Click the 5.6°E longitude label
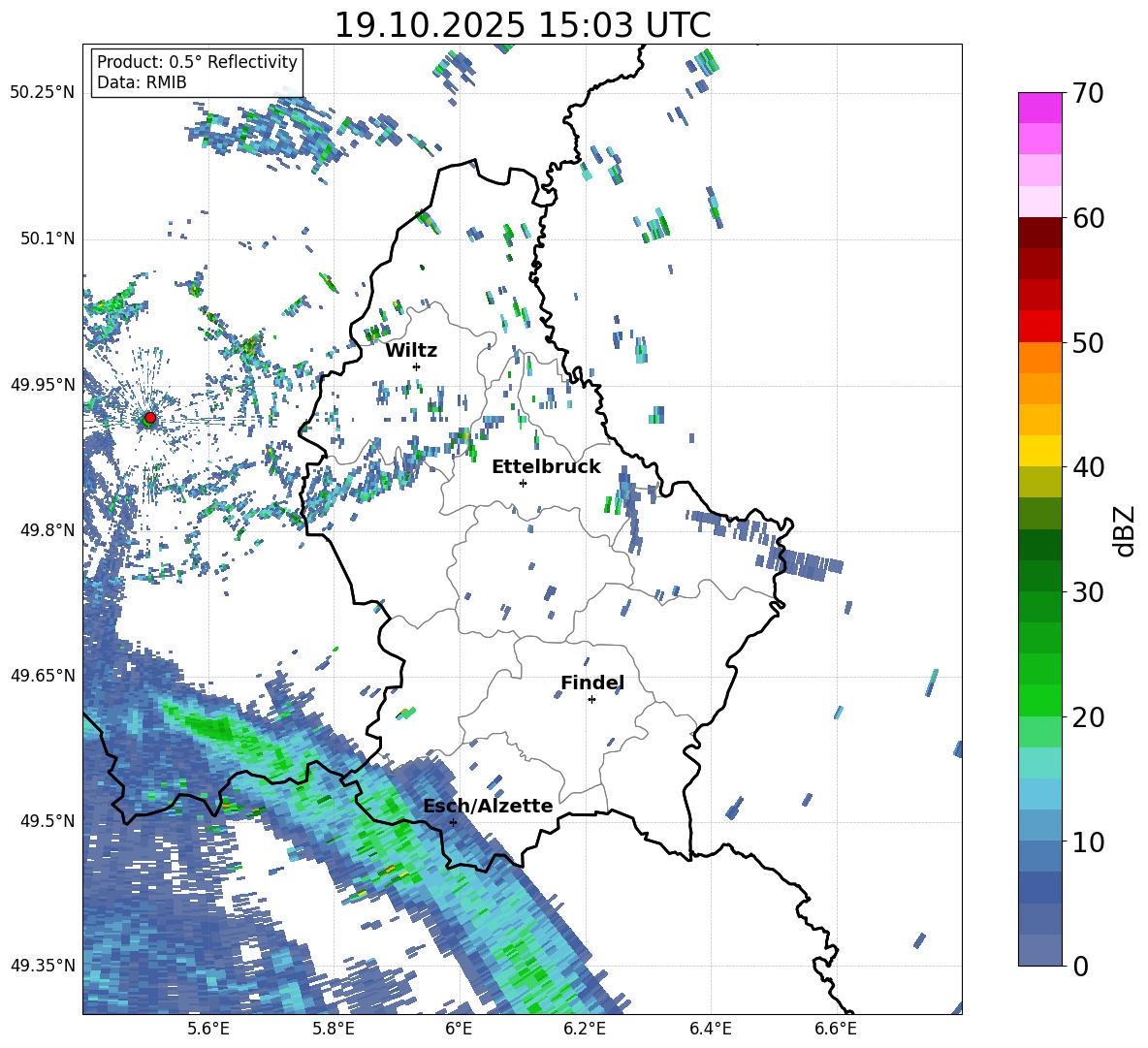1148x1048 pixels. 207,1029
